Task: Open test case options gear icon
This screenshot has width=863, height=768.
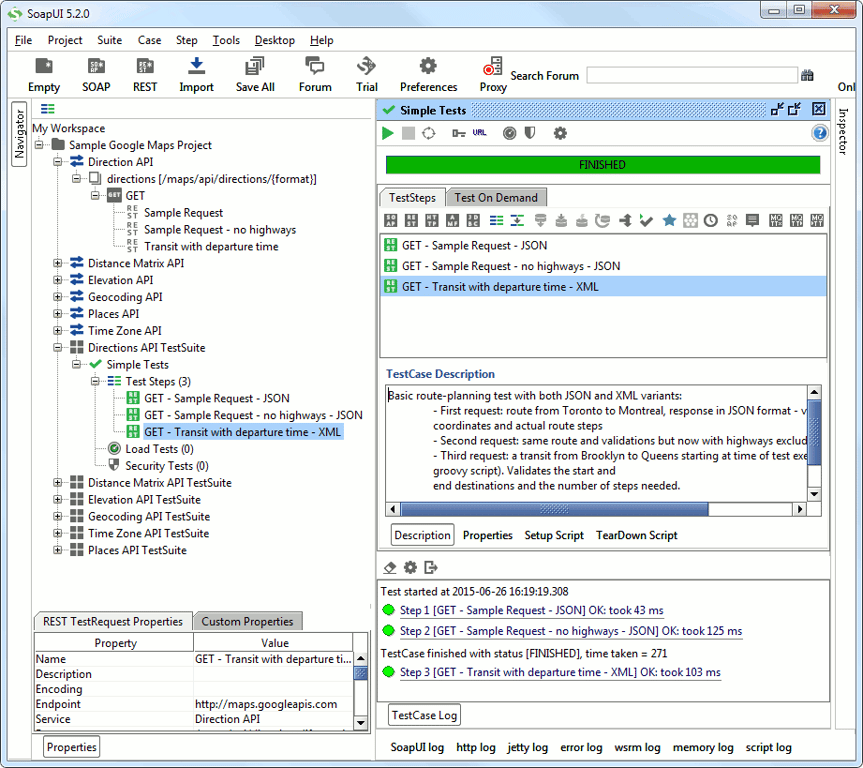Action: (560, 133)
